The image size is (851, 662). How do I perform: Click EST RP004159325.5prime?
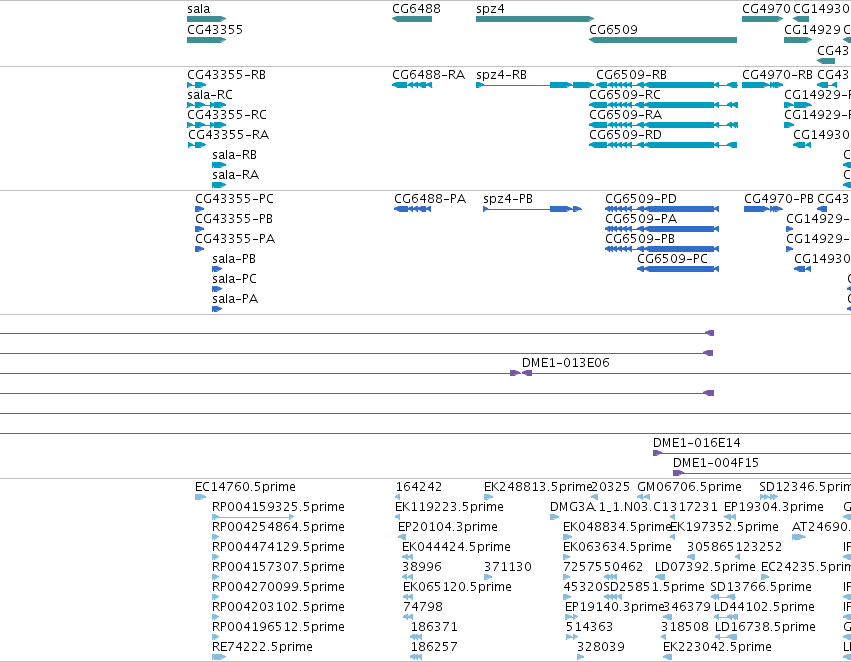[253, 517]
